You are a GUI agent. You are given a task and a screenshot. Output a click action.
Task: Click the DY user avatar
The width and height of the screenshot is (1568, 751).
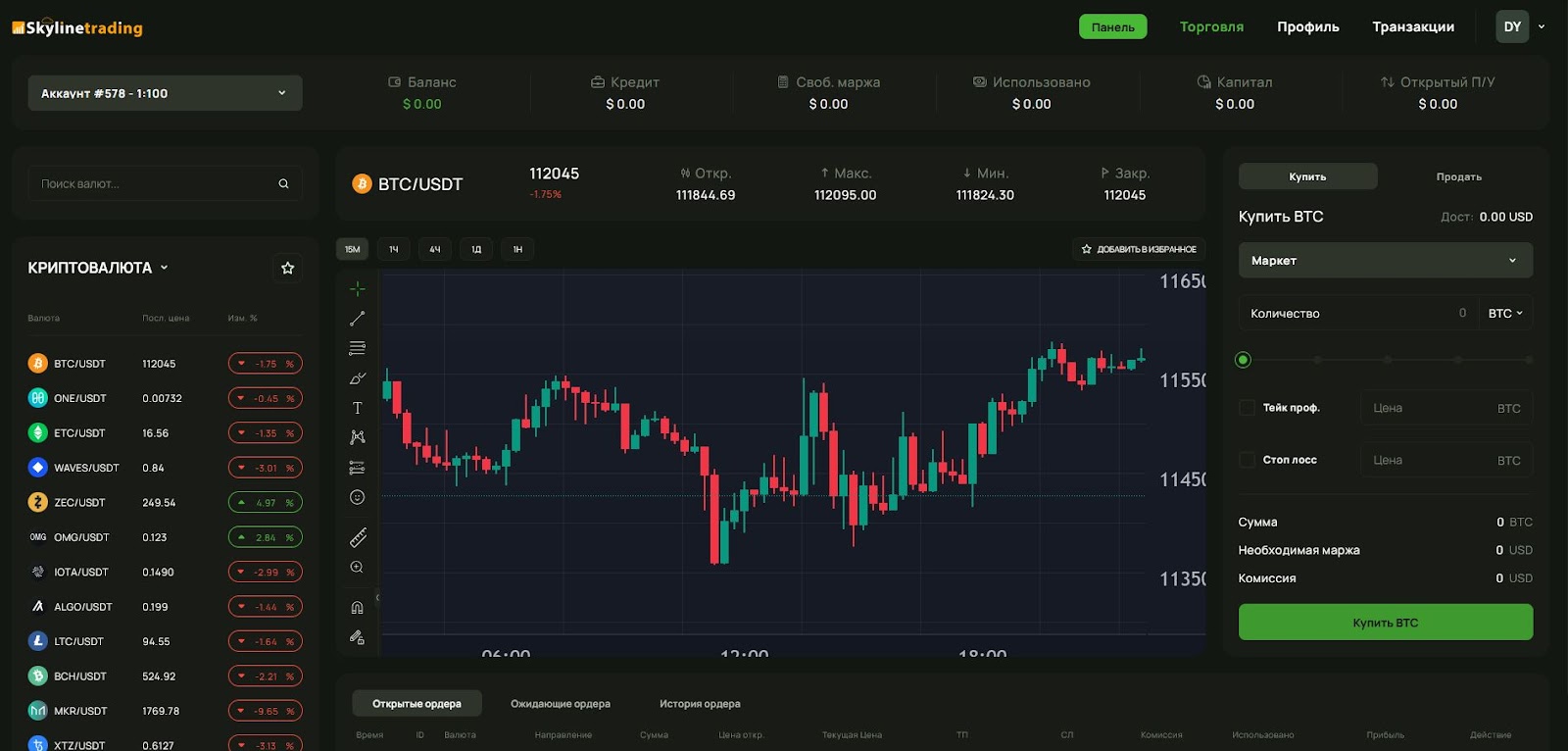(1512, 26)
